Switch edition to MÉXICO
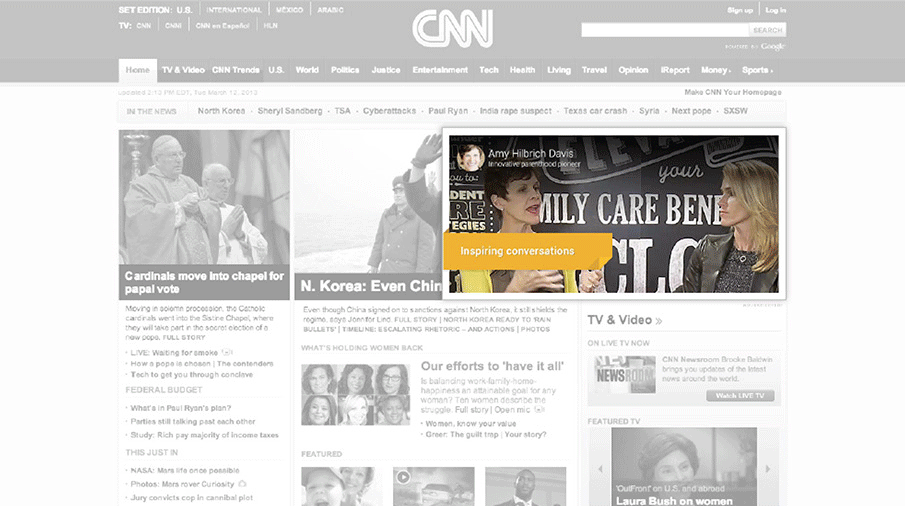 [289, 10]
